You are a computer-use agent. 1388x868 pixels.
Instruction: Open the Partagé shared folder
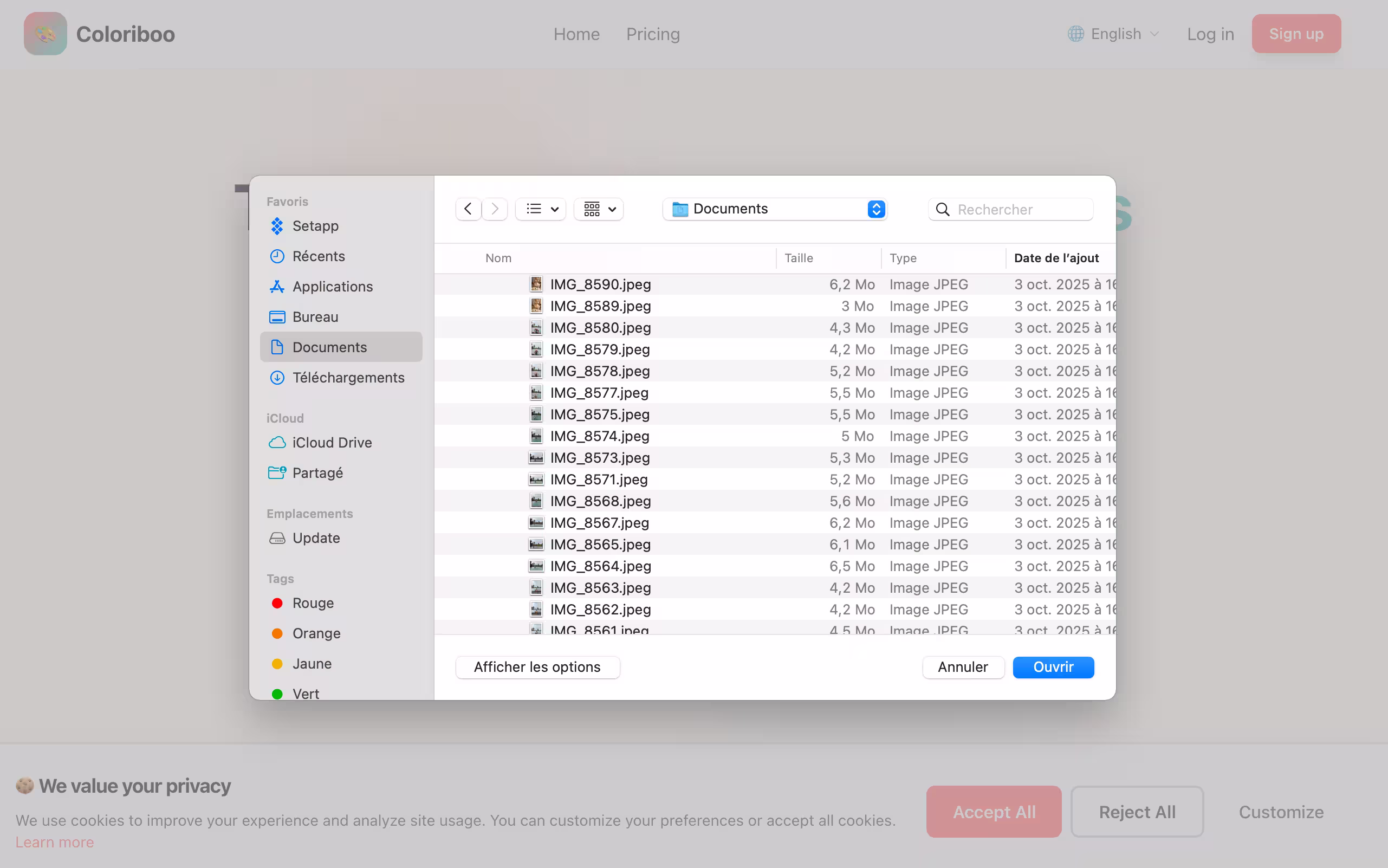point(317,473)
